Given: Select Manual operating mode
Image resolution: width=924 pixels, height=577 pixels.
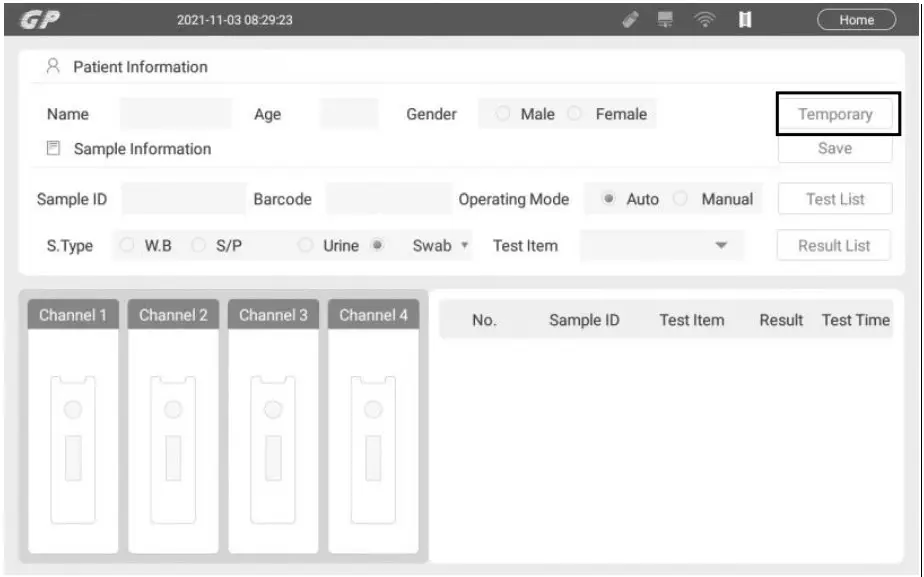Looking at the screenshot, I should [x=681, y=199].
